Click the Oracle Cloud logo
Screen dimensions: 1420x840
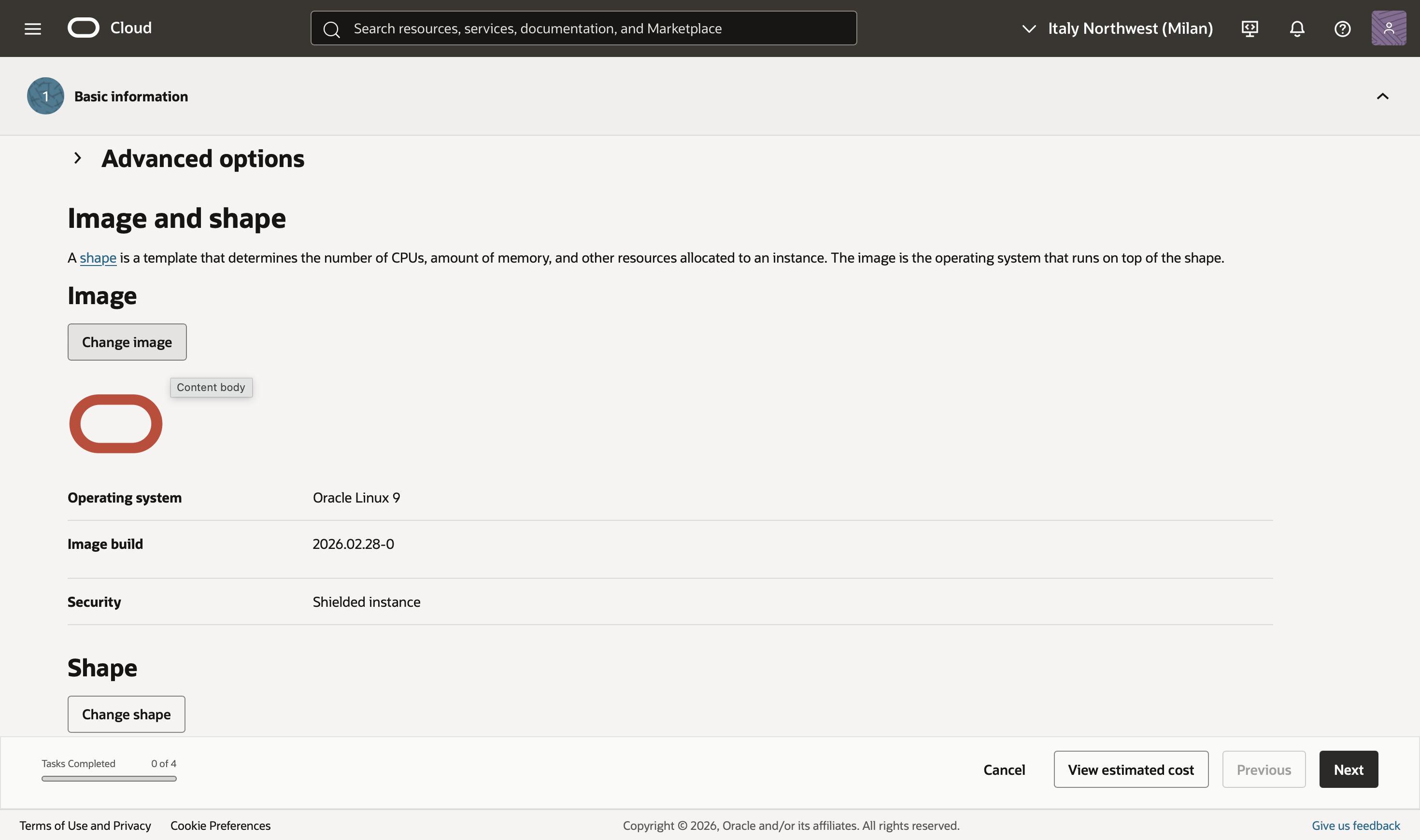[110, 28]
